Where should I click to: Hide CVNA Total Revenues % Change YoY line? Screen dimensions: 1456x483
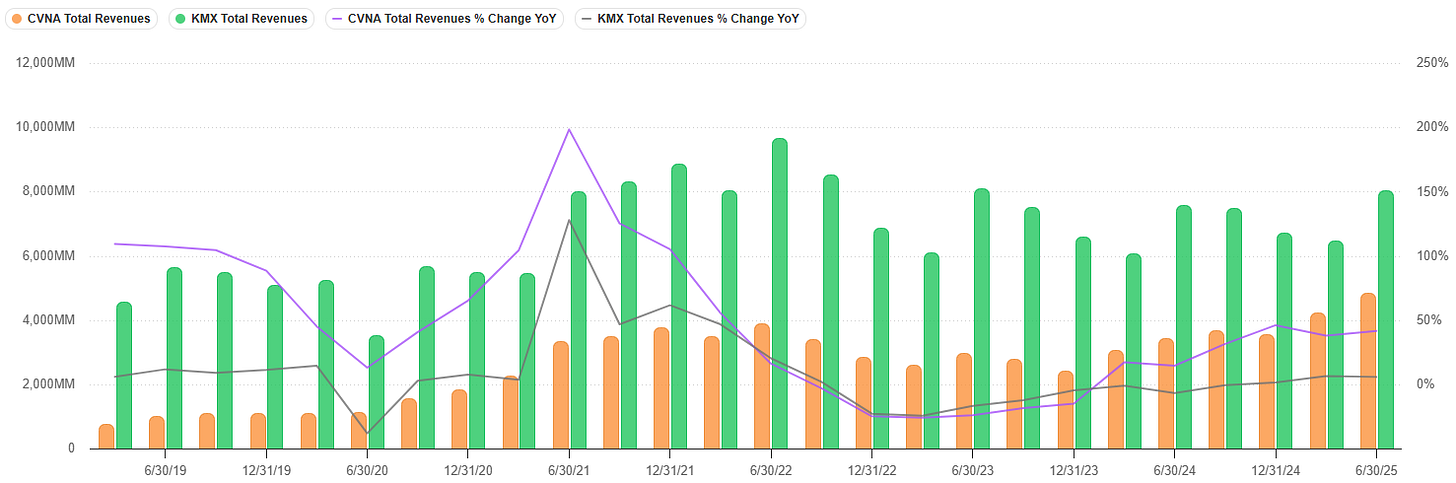tap(446, 19)
